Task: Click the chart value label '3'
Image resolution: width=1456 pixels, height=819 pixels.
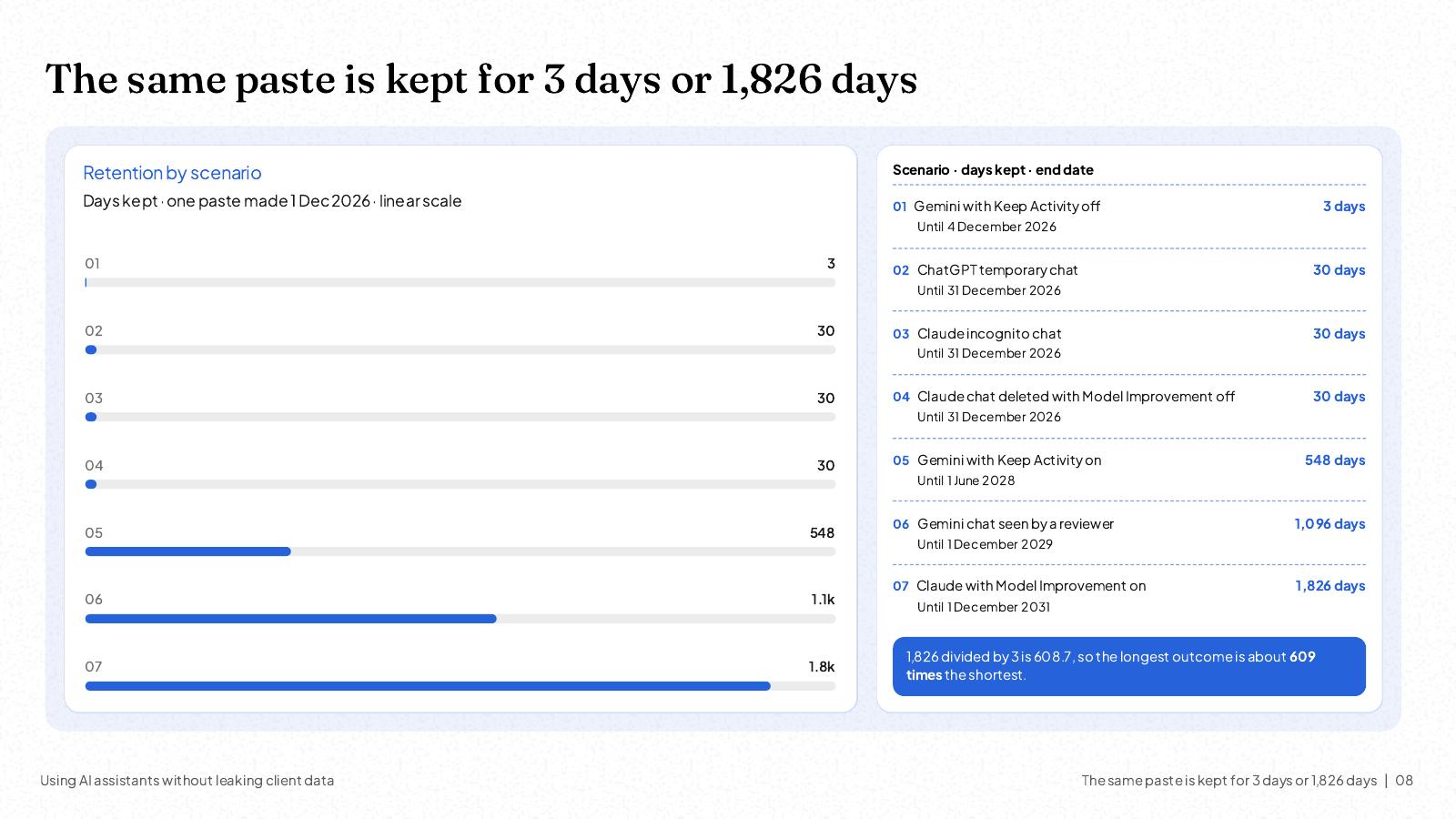Action: coord(831,264)
